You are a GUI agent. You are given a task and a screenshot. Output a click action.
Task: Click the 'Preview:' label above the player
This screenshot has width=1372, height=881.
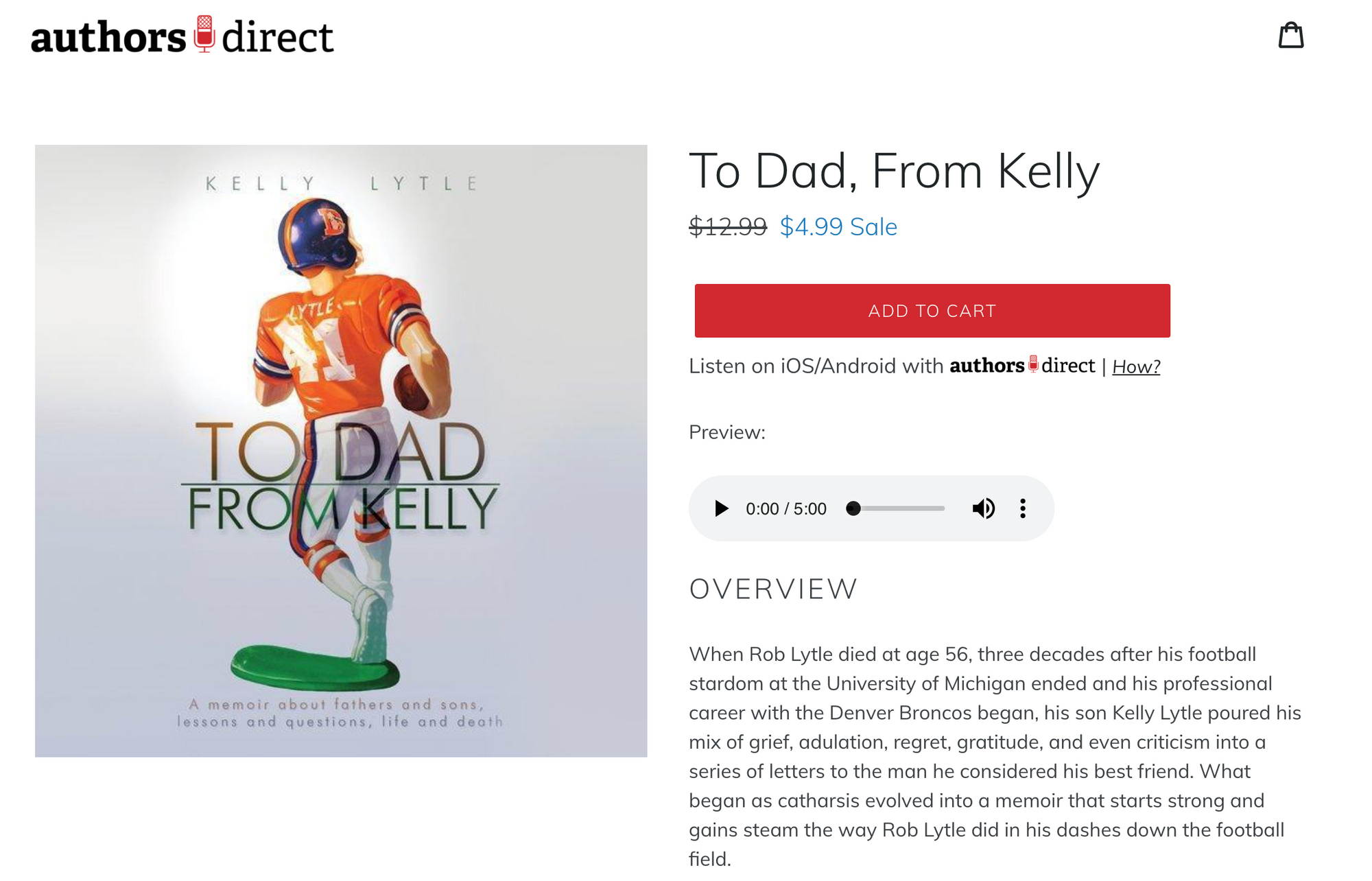[727, 432]
